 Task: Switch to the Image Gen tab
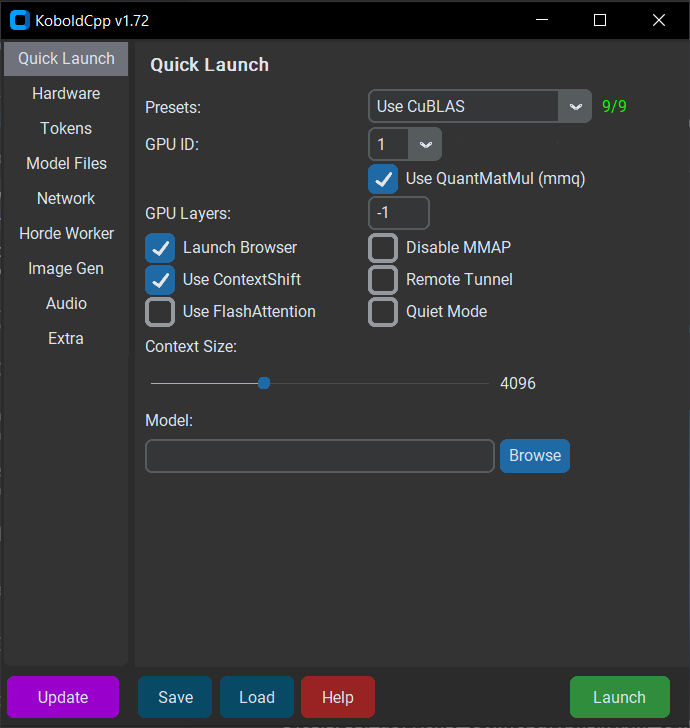pos(66,269)
